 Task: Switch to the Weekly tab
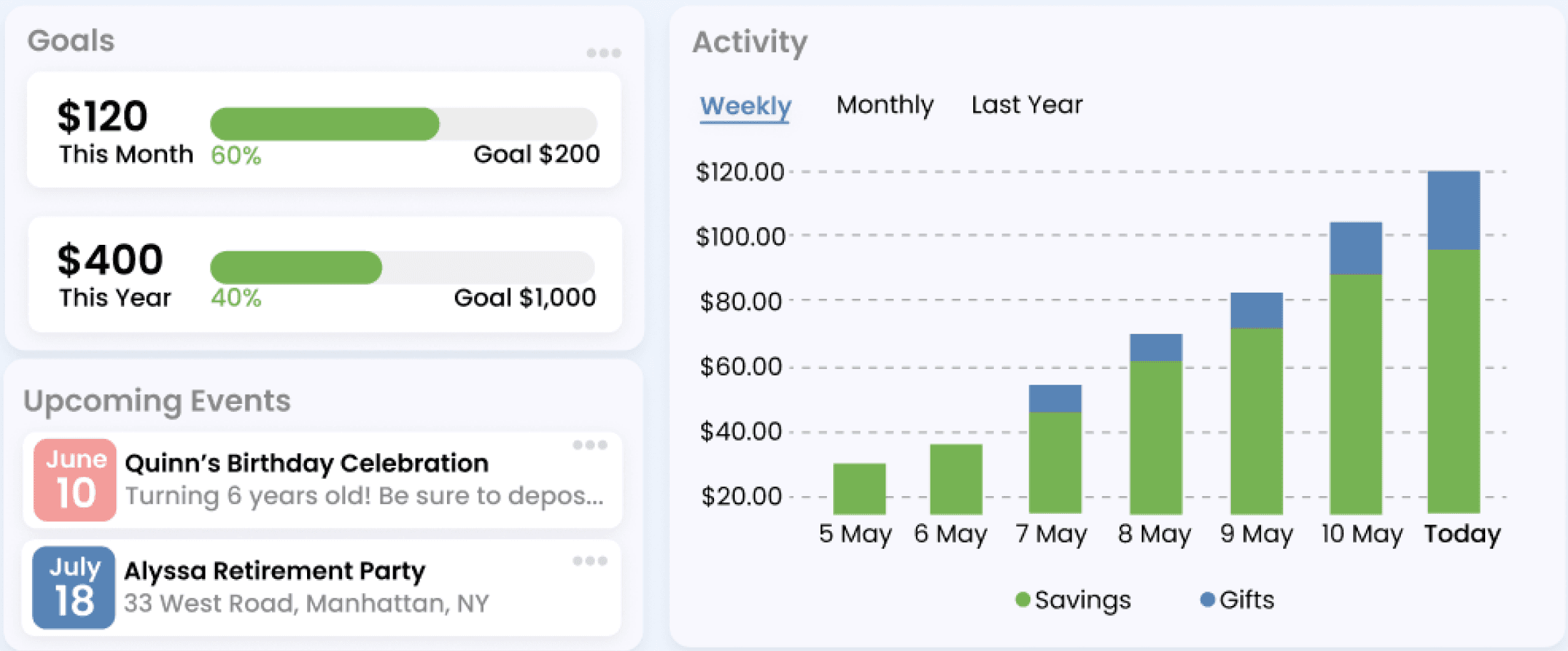click(745, 106)
